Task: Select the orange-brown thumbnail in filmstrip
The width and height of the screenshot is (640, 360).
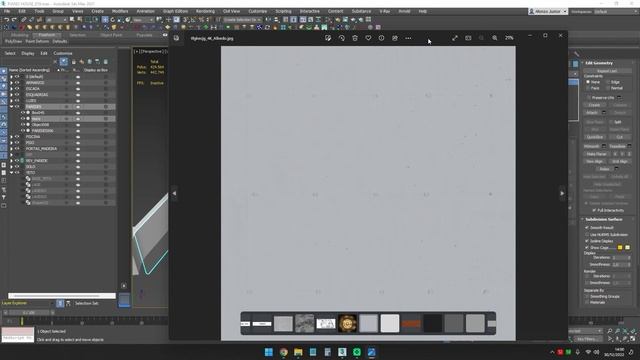Action: 411,323
